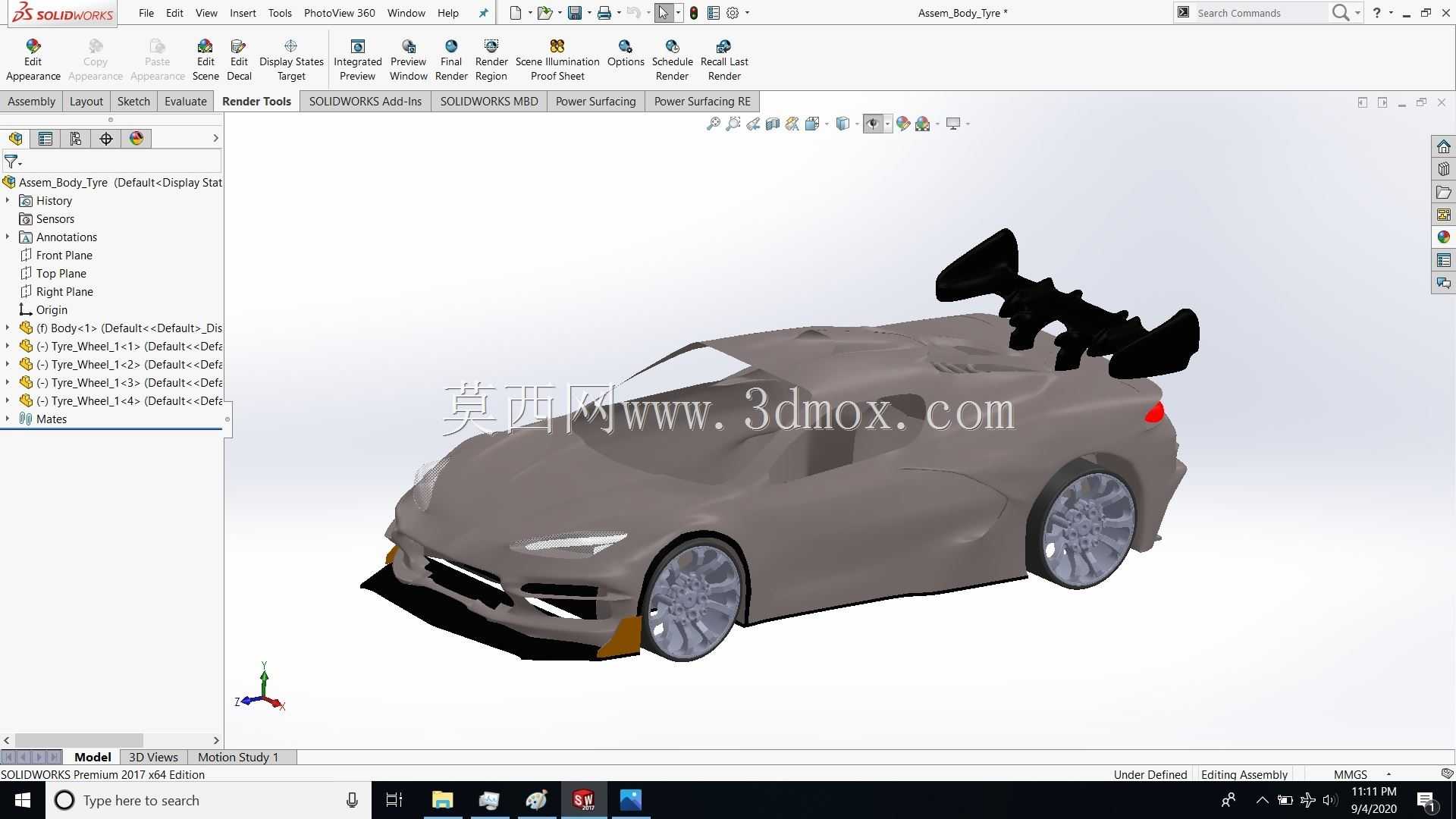Select the Render Region tool
Viewport: 1456px width, 819px height.
coord(491,60)
